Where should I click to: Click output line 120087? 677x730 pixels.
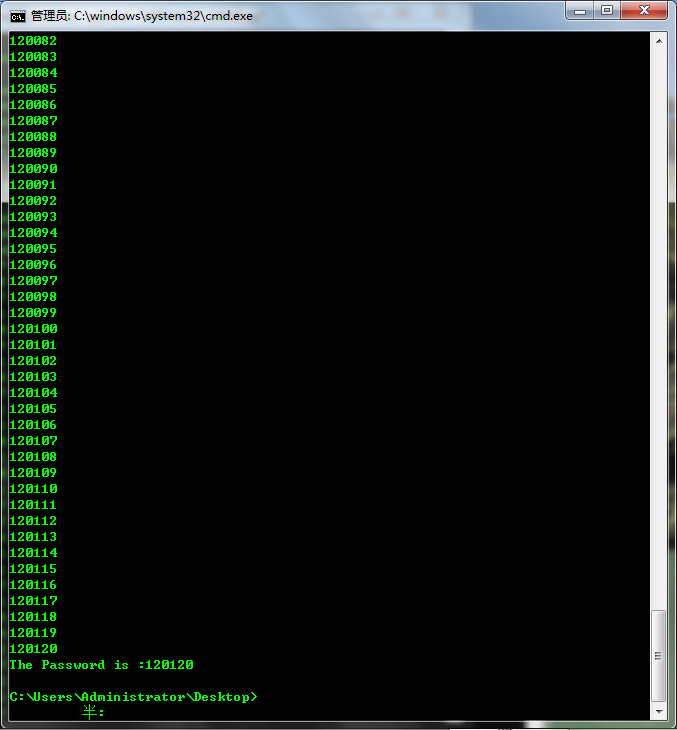pos(33,121)
